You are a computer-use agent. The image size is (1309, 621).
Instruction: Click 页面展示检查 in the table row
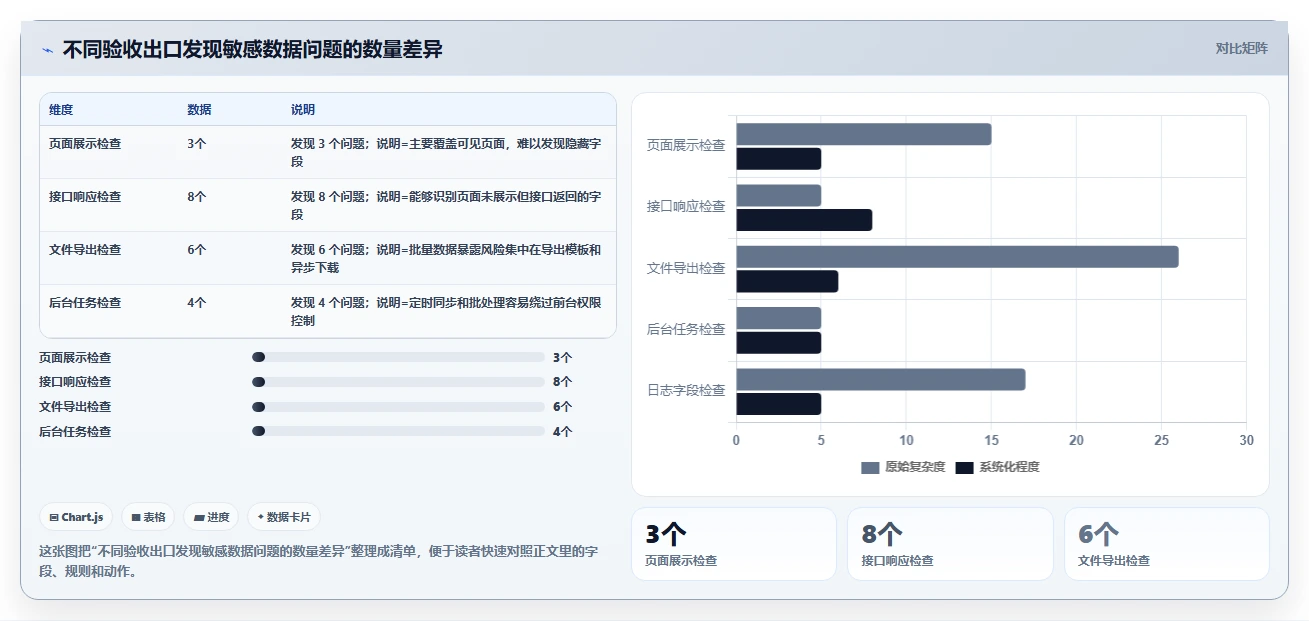click(x=85, y=143)
